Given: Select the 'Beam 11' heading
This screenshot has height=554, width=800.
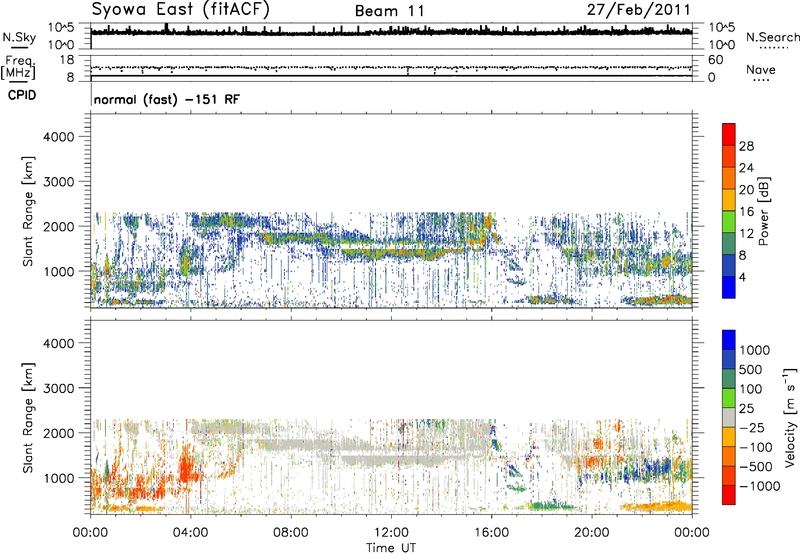Looking at the screenshot, I should tap(389, 11).
